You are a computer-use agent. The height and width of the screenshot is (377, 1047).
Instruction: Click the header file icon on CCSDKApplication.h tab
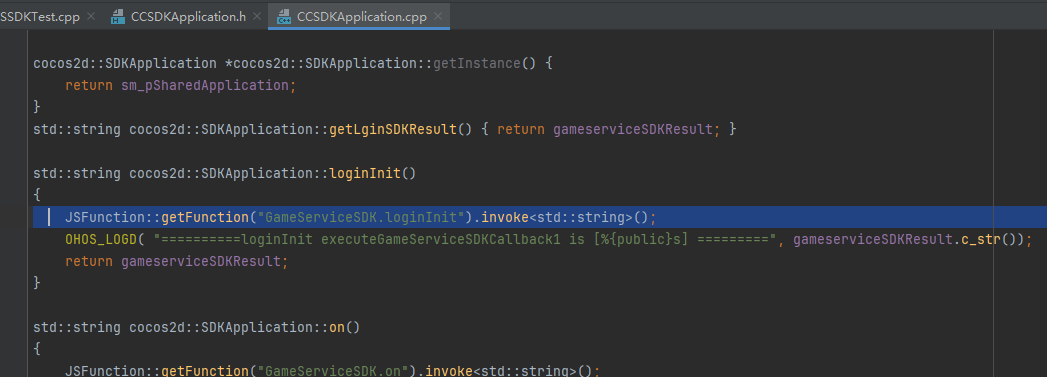click(118, 17)
